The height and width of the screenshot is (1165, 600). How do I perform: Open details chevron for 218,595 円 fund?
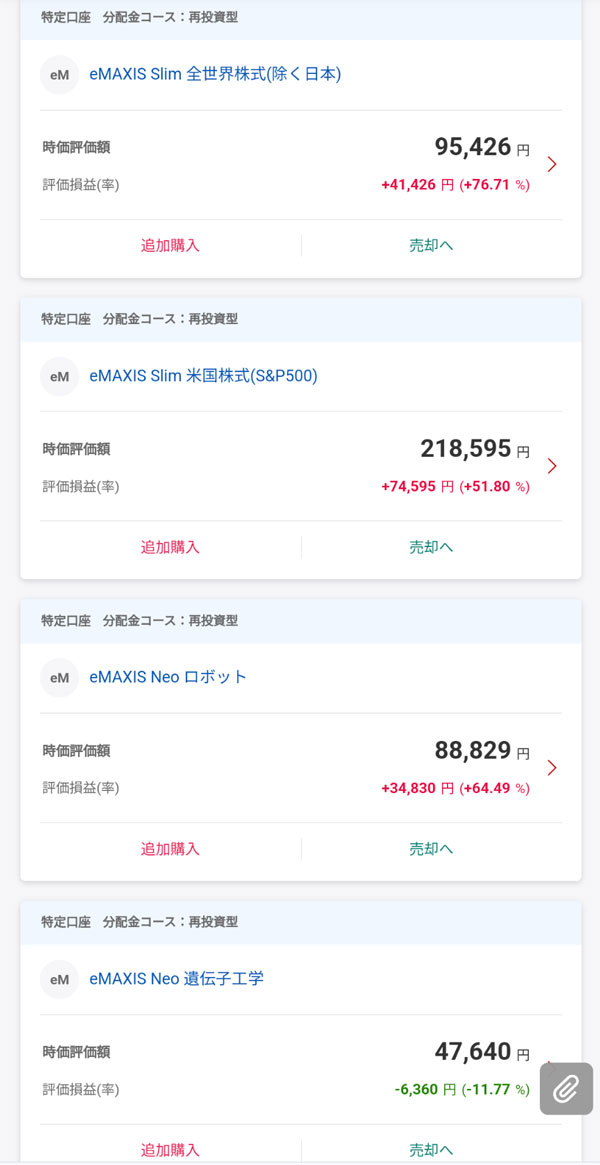(x=552, y=466)
